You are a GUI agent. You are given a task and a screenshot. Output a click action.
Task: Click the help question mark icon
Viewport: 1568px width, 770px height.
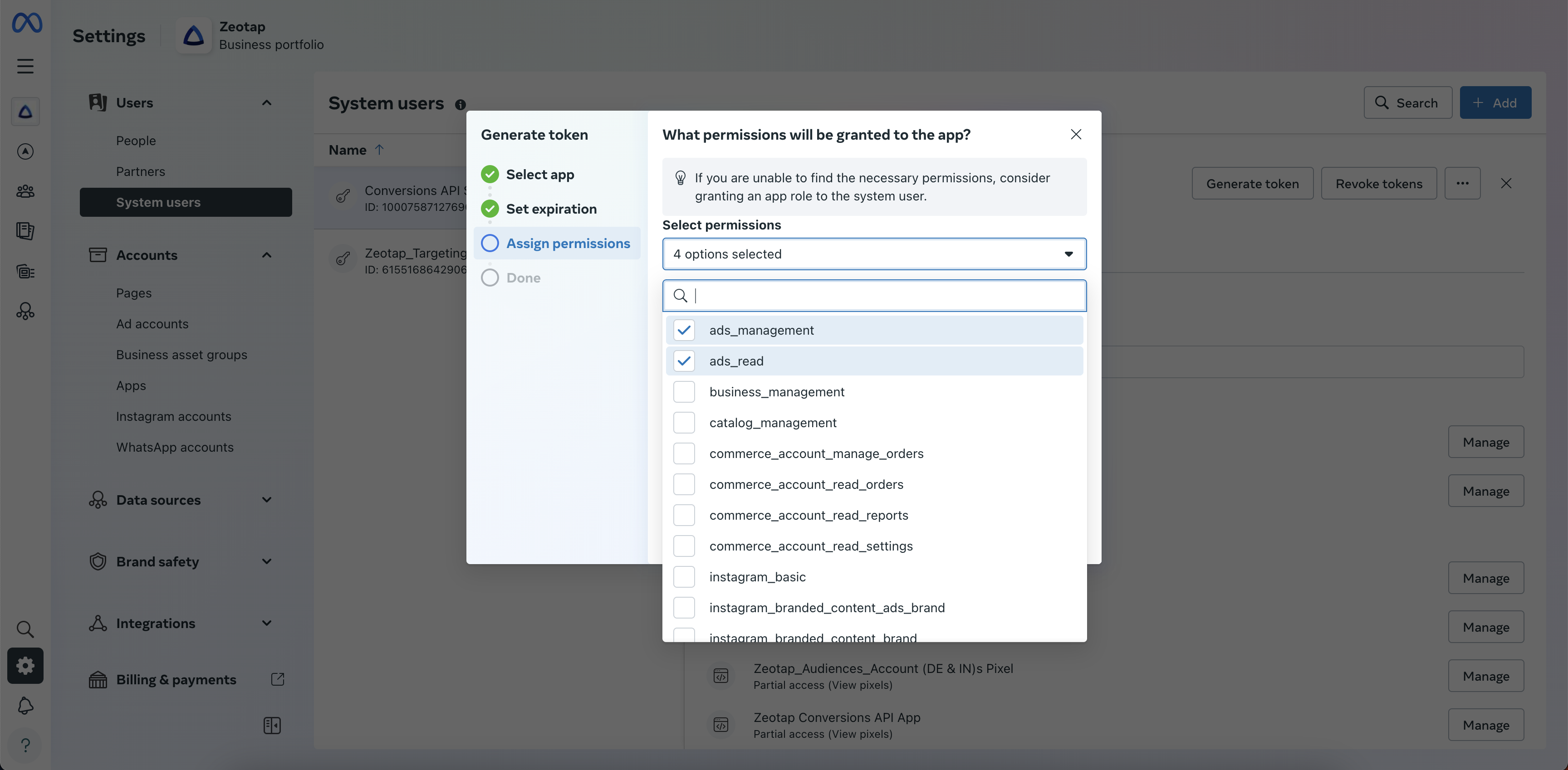(25, 745)
